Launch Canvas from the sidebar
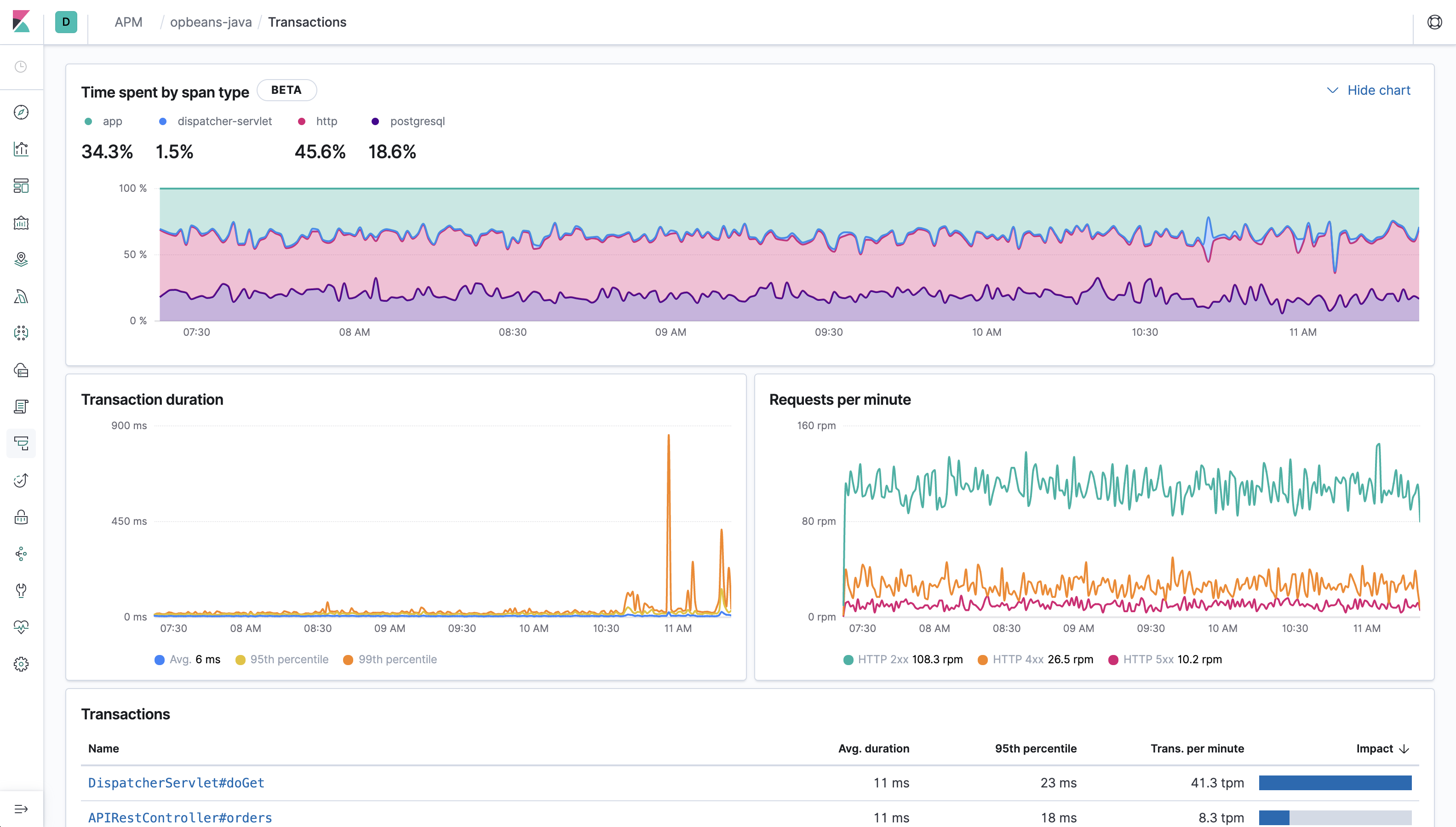This screenshot has width=1456, height=827. (x=21, y=223)
